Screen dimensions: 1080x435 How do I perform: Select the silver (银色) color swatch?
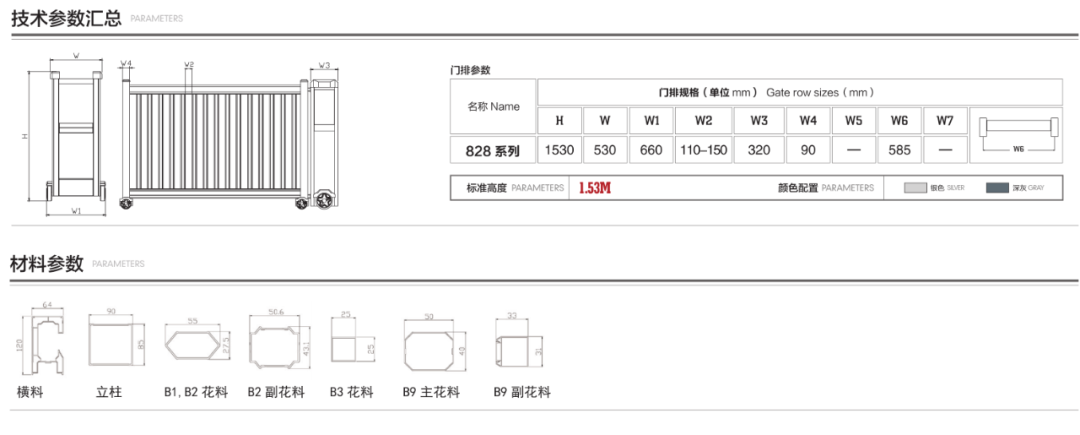tap(914, 187)
